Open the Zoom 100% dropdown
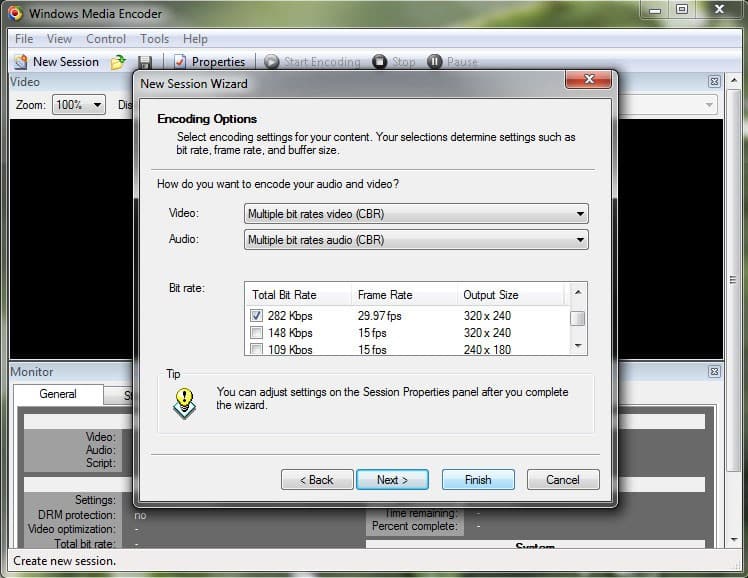Screen dimensions: 748x578 [79, 104]
